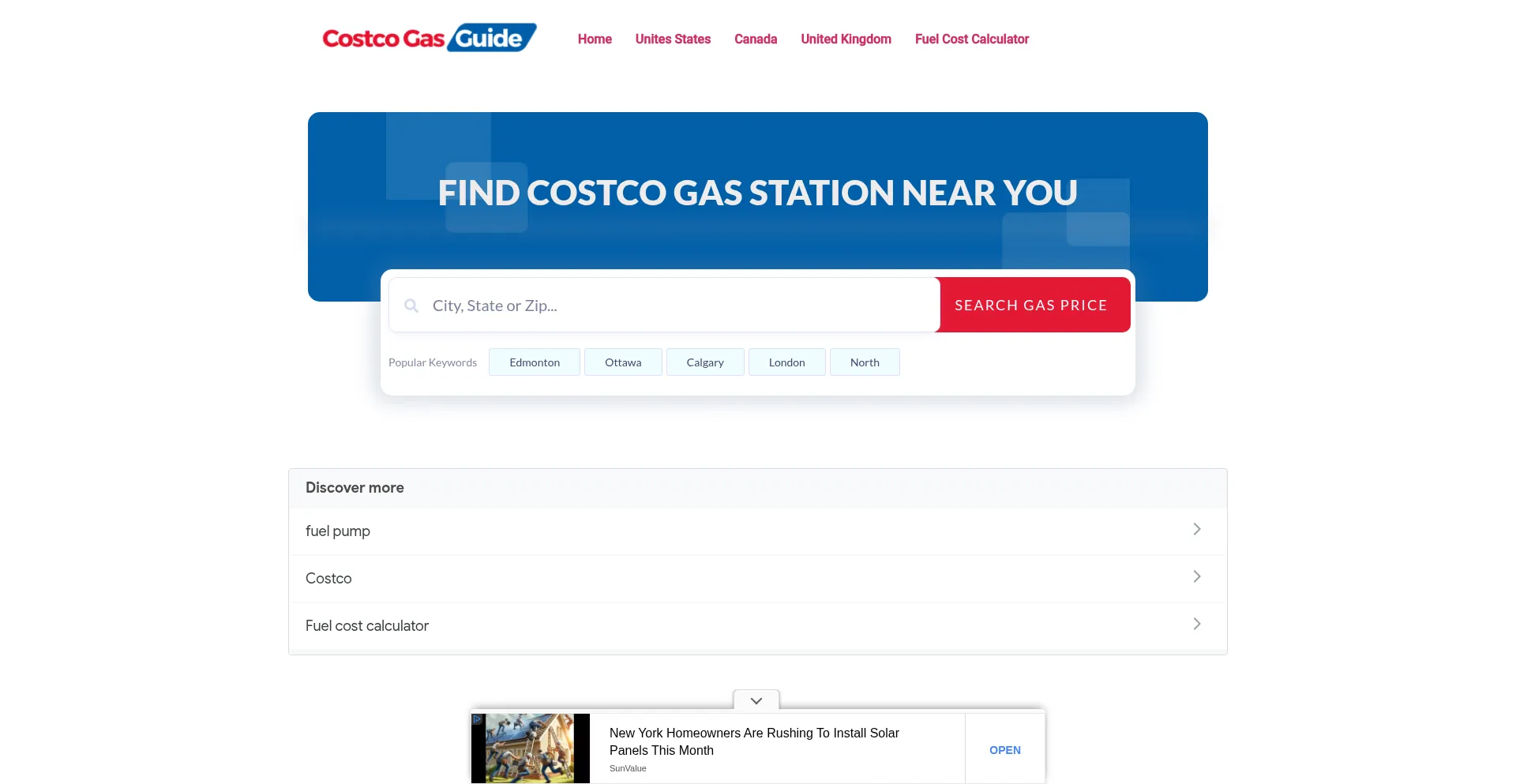The width and height of the screenshot is (1516, 784).
Task: Click the SEARCH GAS PRICE button
Action: (1031, 305)
